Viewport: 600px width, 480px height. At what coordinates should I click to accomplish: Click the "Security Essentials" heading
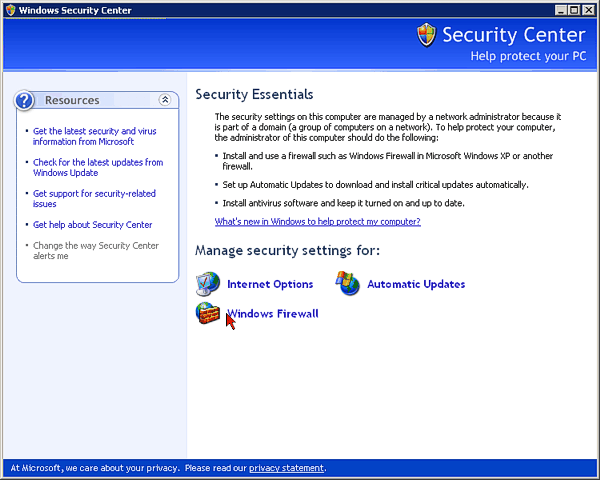click(254, 94)
